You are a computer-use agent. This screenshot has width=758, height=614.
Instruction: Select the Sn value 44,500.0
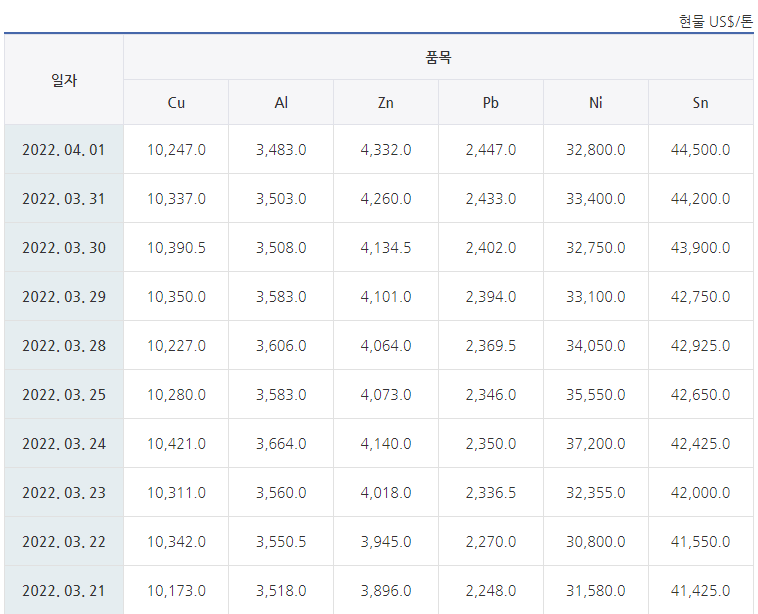coord(700,149)
